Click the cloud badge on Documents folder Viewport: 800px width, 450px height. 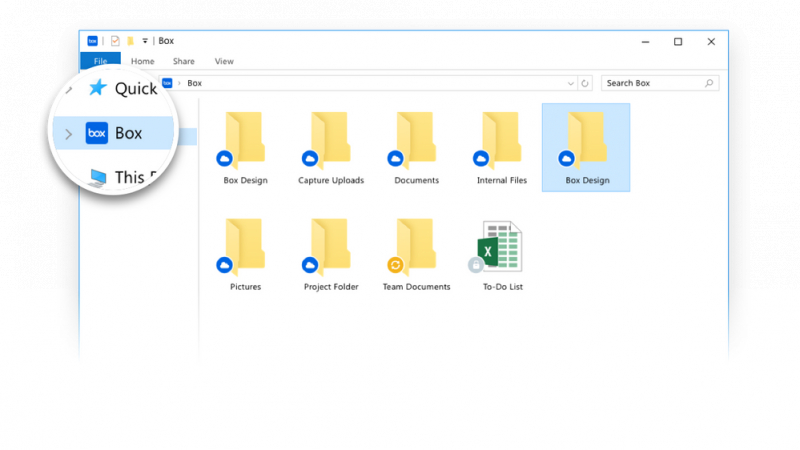click(395, 159)
